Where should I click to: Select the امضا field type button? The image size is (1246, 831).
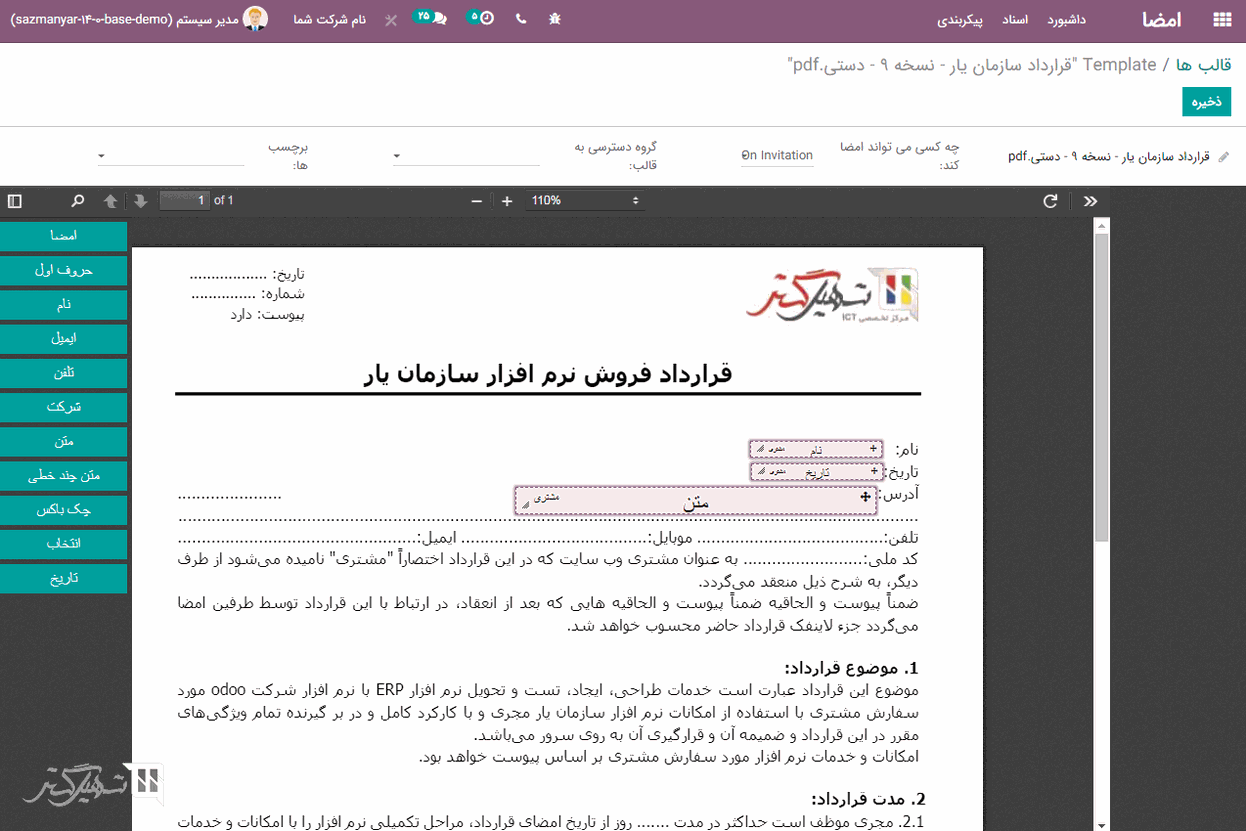(x=64, y=236)
